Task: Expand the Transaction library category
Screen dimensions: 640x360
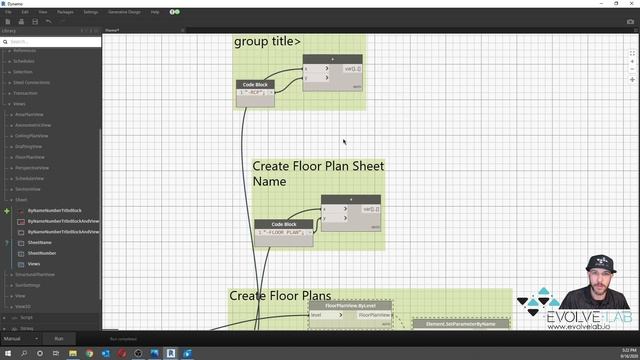Action: pos(25,93)
